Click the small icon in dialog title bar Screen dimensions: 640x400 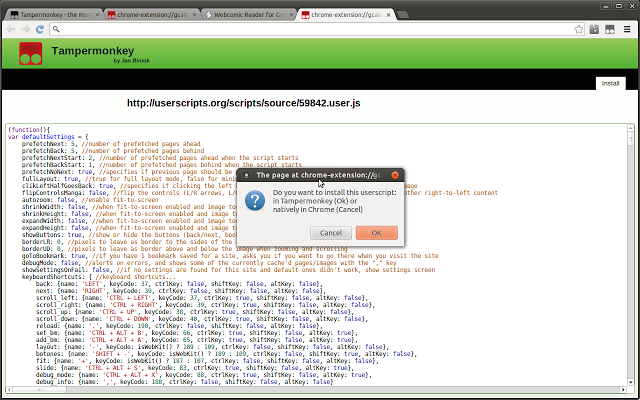tap(246, 176)
